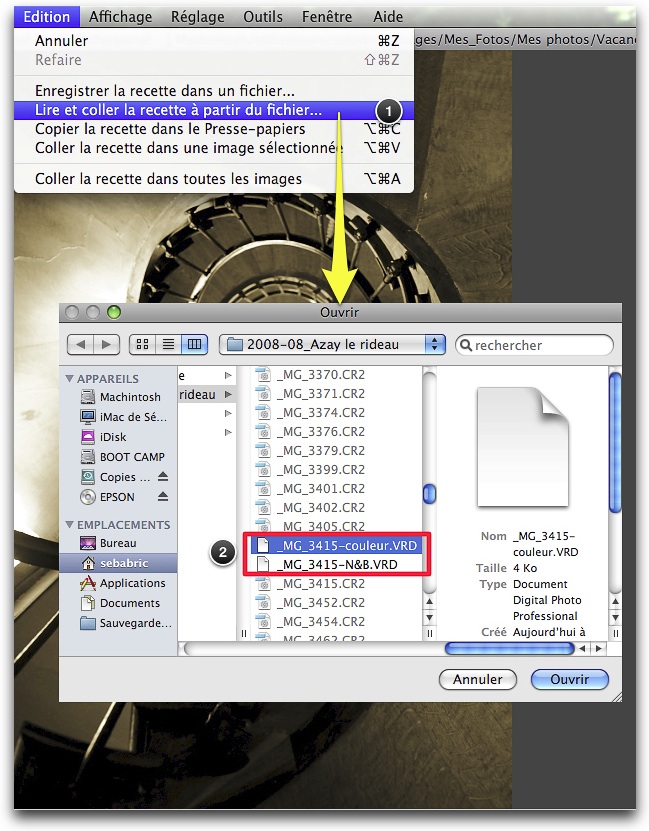Open the Outils menu
Screen dimensions: 649x831
[x=263, y=16]
